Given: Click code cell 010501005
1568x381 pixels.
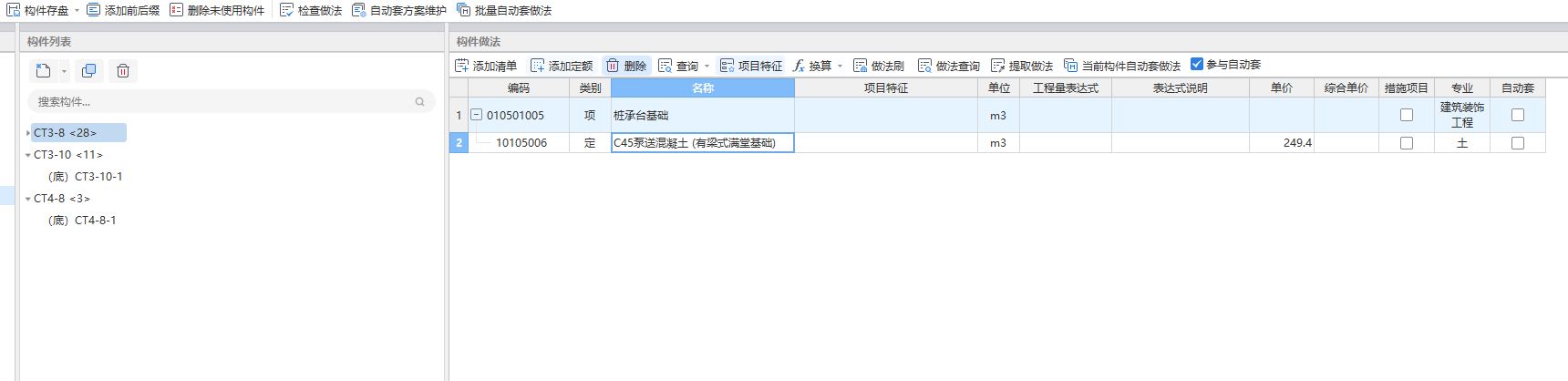Looking at the screenshot, I should (x=519, y=116).
